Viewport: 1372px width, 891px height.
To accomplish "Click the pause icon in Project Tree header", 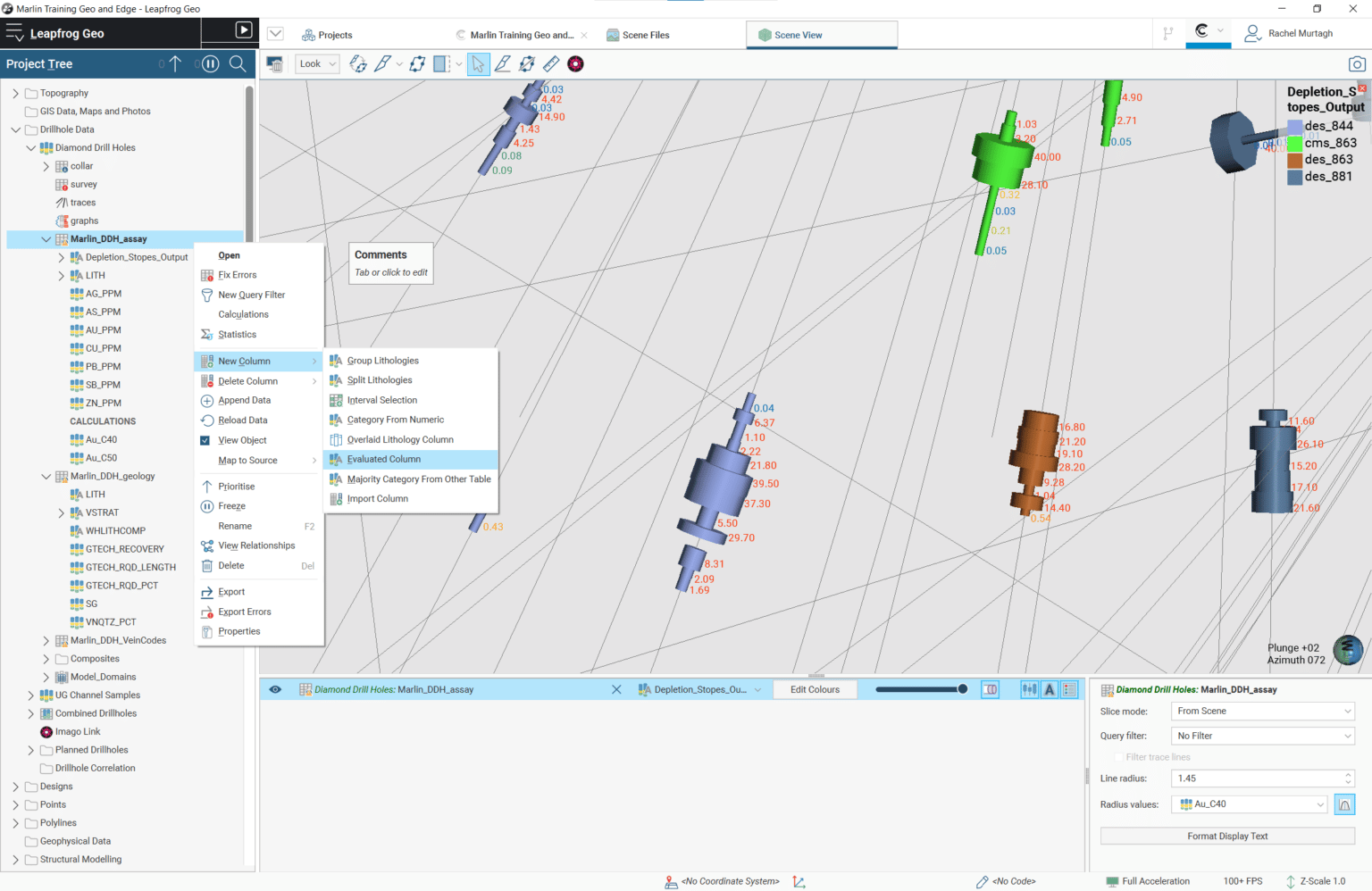I will (210, 64).
